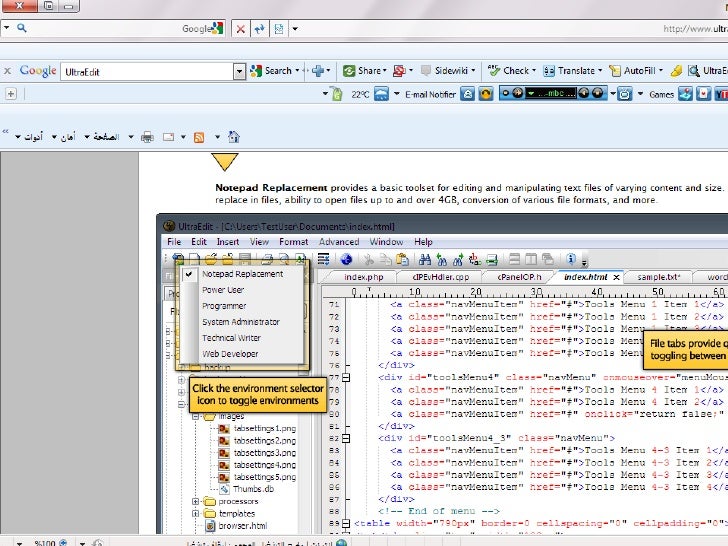Click the blue plus add-button icon
Screen dimensions: 728x546
coord(318,71)
